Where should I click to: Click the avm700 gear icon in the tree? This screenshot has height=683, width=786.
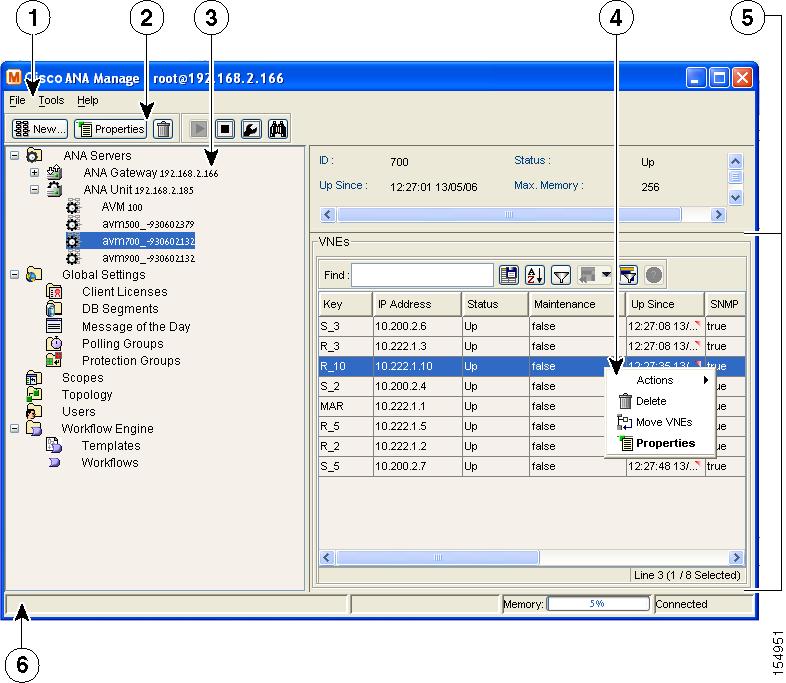[73, 241]
